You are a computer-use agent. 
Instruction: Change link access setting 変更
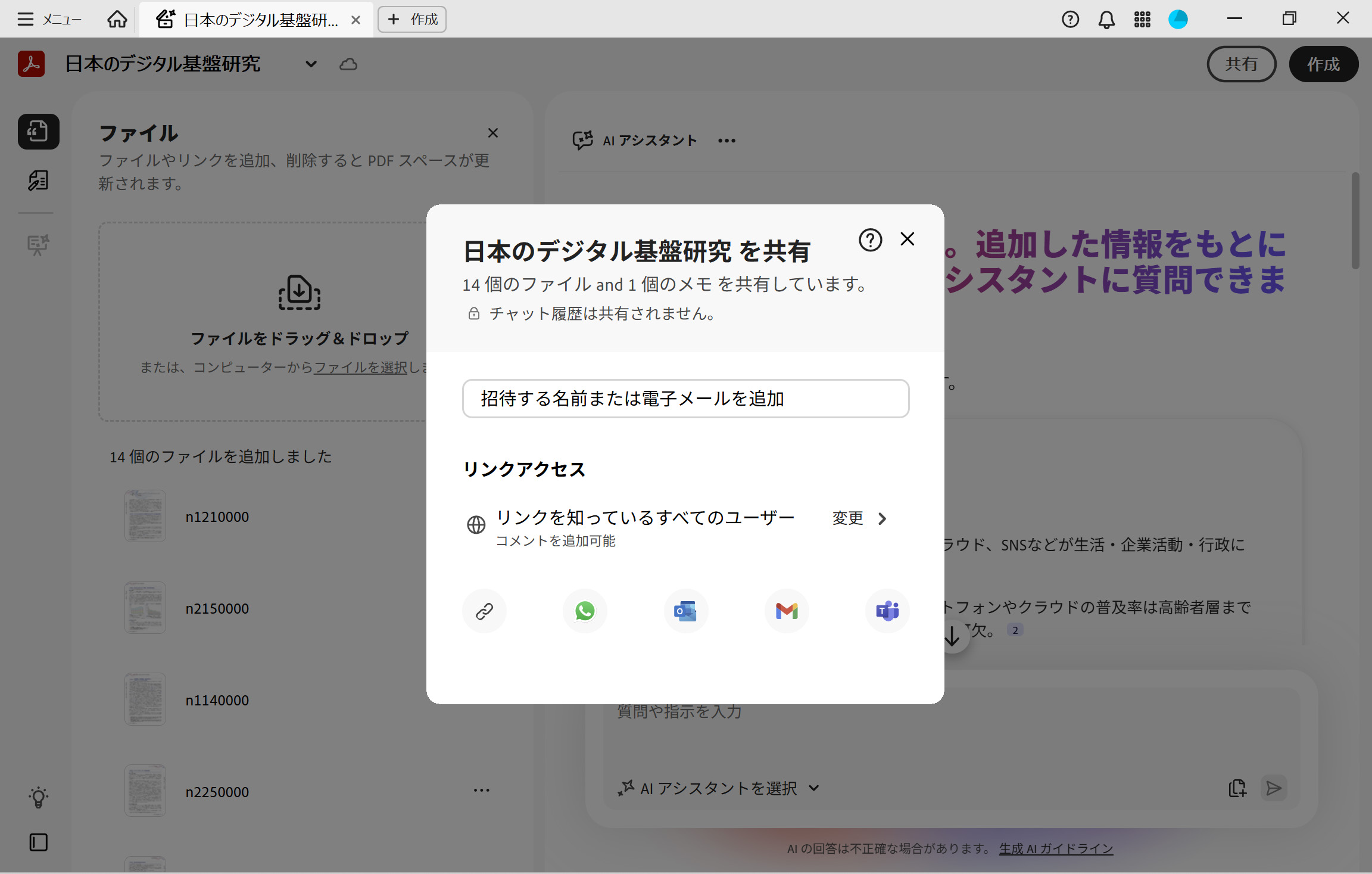859,518
